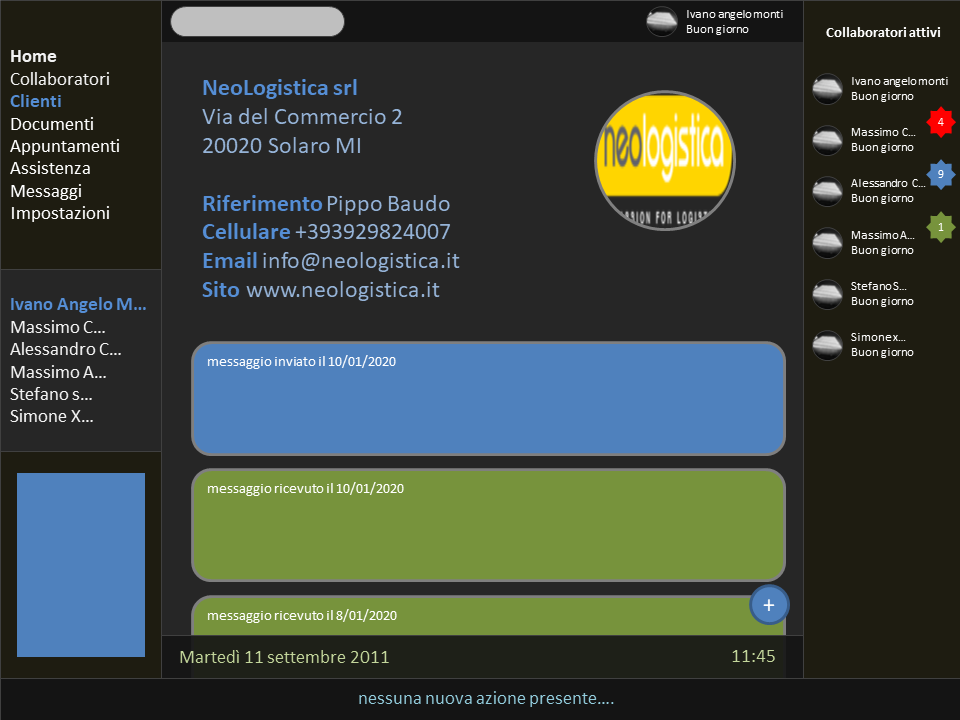
Task: Open Impostazioni in the sidebar menu
Action: [60, 213]
